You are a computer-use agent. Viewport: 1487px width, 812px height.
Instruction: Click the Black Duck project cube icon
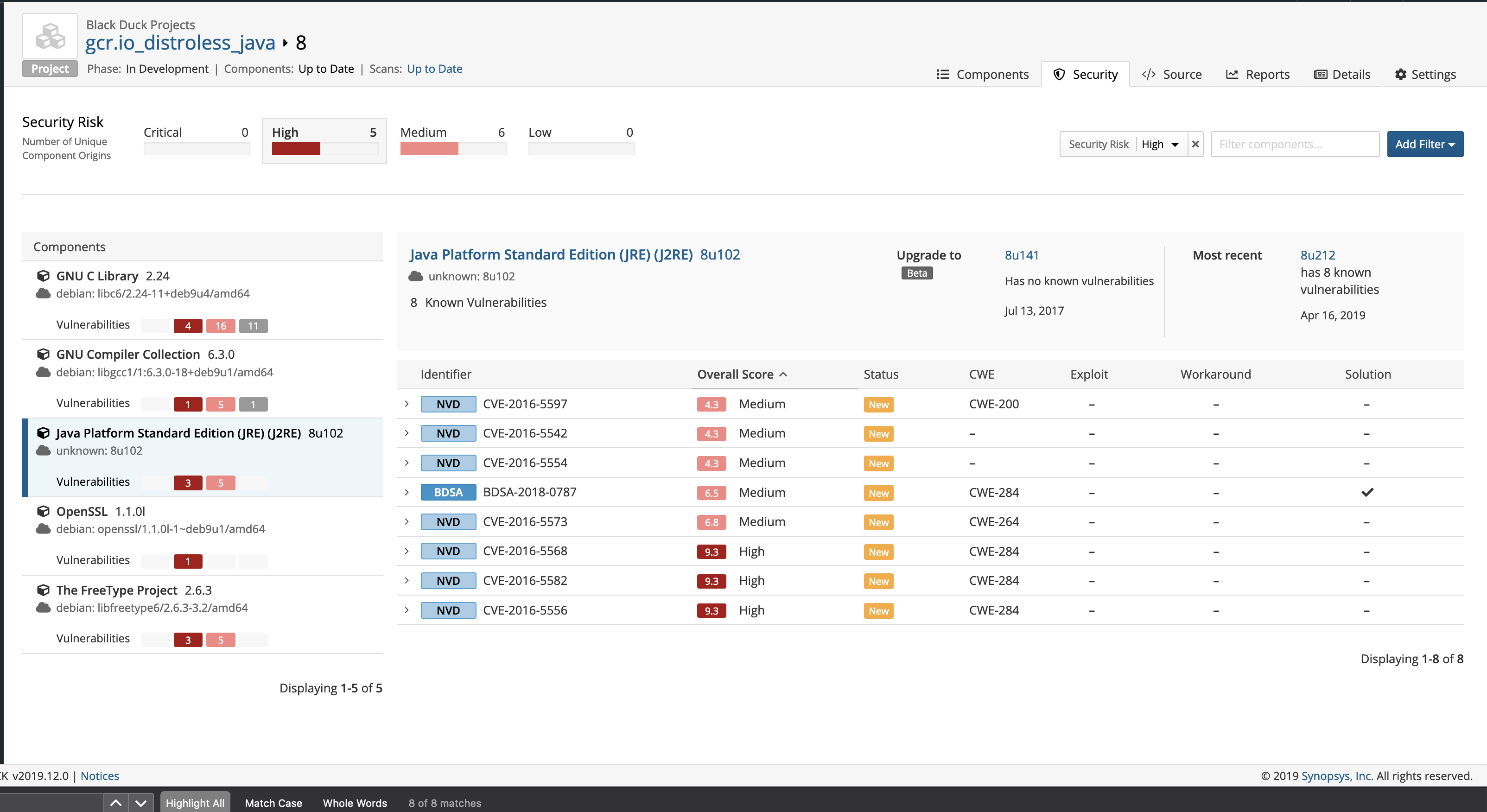click(x=49, y=36)
